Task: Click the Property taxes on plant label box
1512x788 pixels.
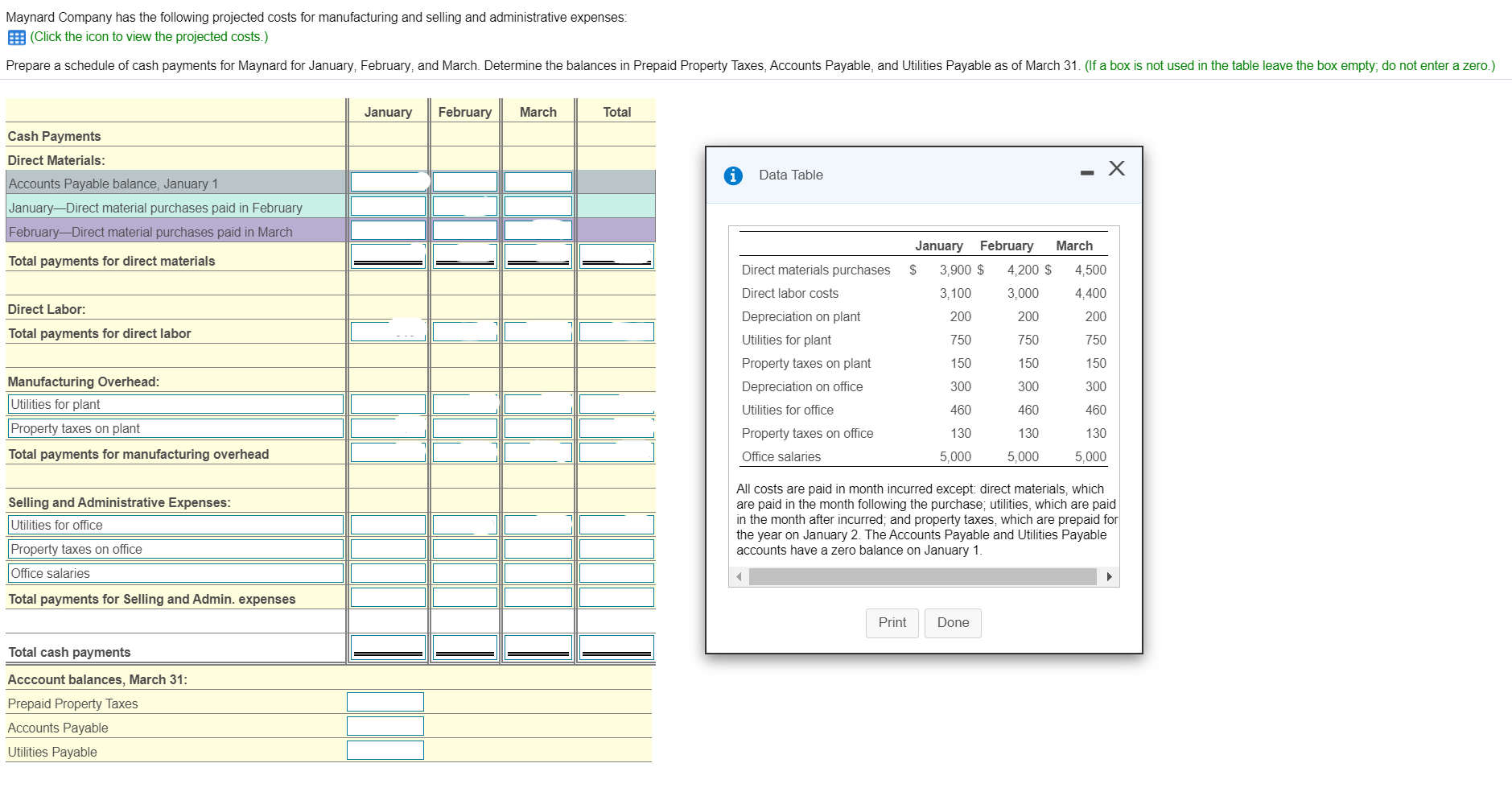Action: [176, 428]
